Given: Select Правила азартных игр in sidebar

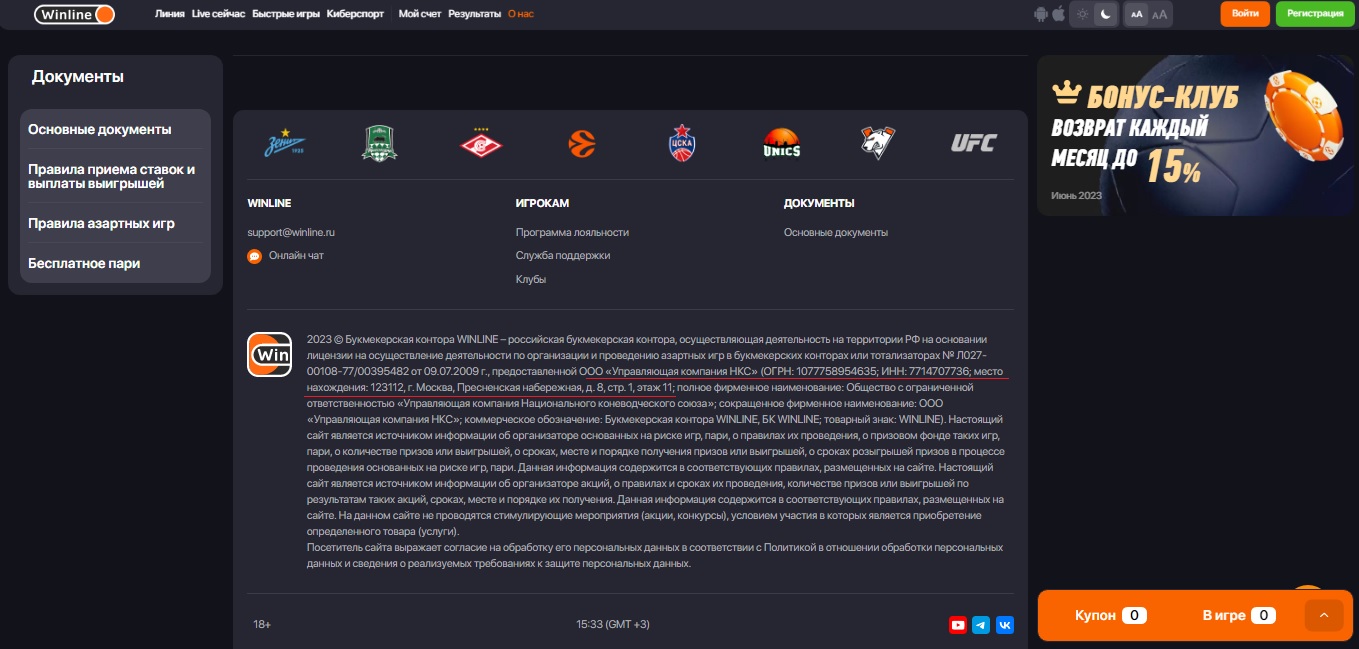Looking at the screenshot, I should click(101, 223).
